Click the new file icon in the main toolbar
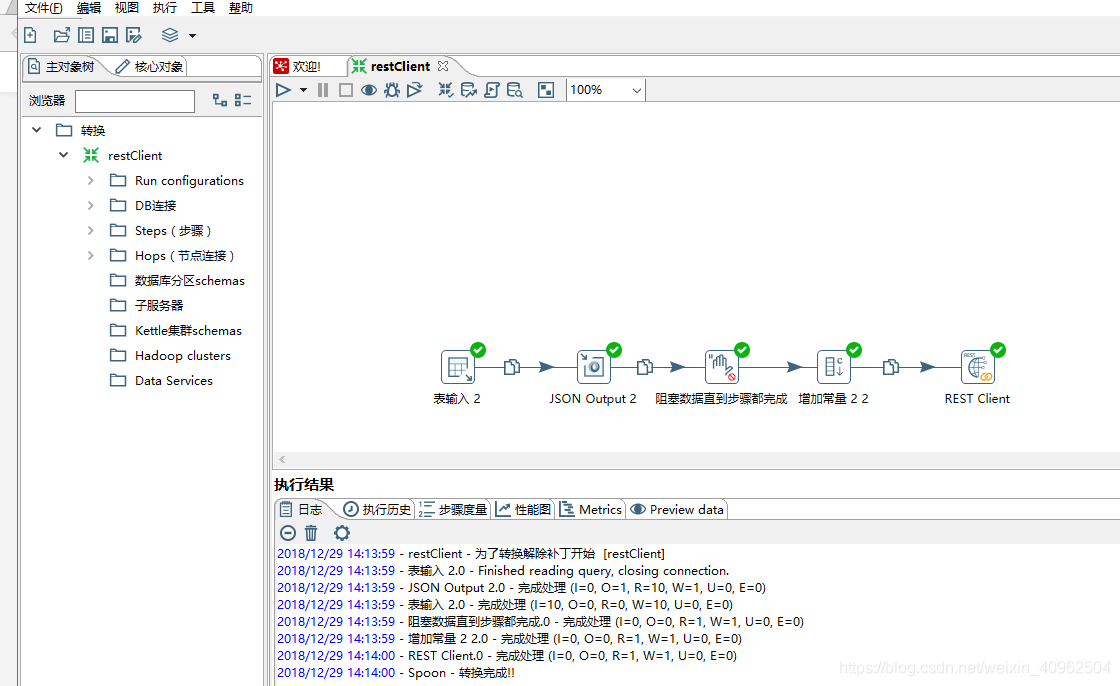The height and width of the screenshot is (686, 1120). pyautogui.click(x=30, y=34)
